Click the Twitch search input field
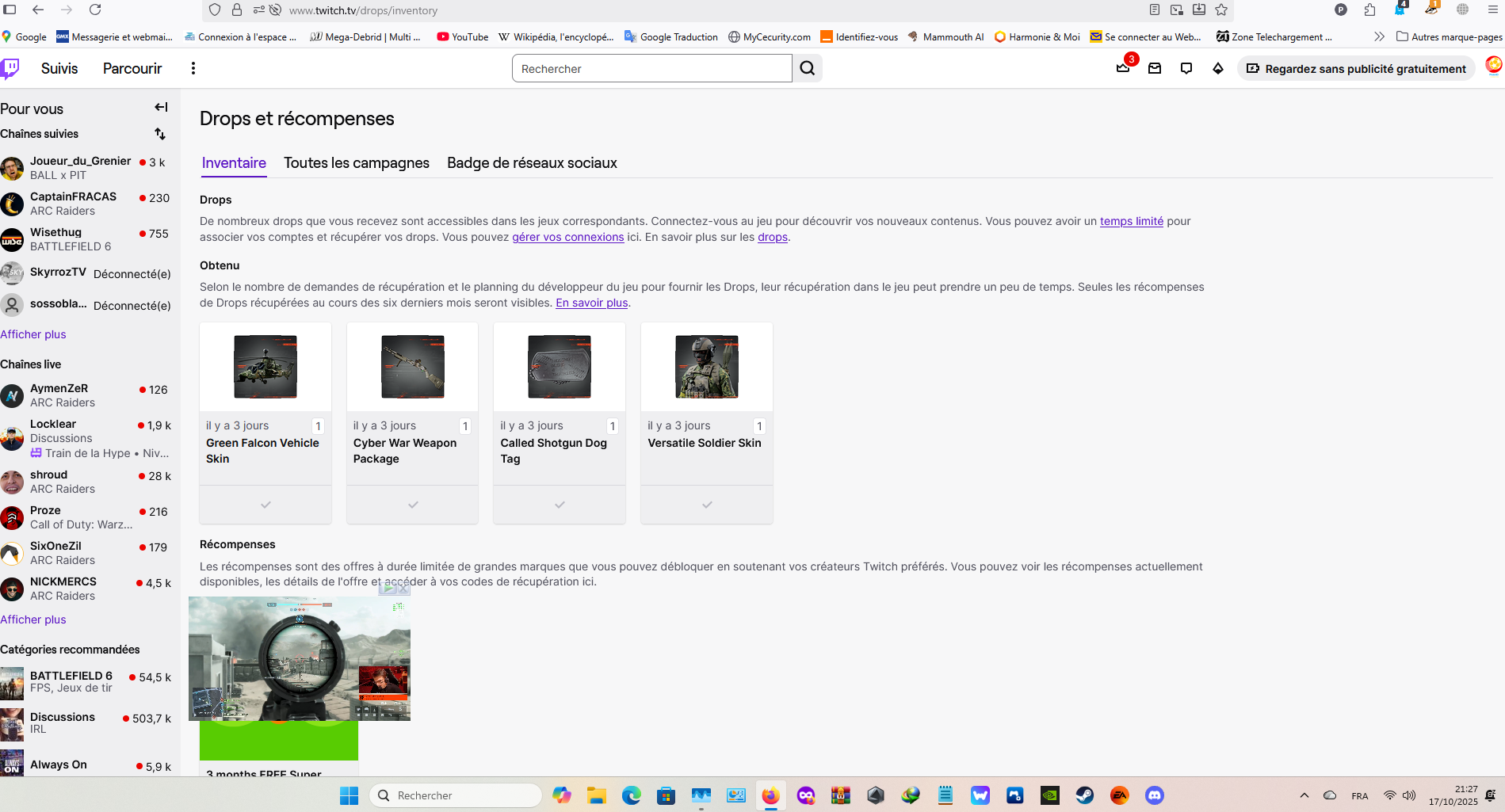The image size is (1505, 812). 651,69
